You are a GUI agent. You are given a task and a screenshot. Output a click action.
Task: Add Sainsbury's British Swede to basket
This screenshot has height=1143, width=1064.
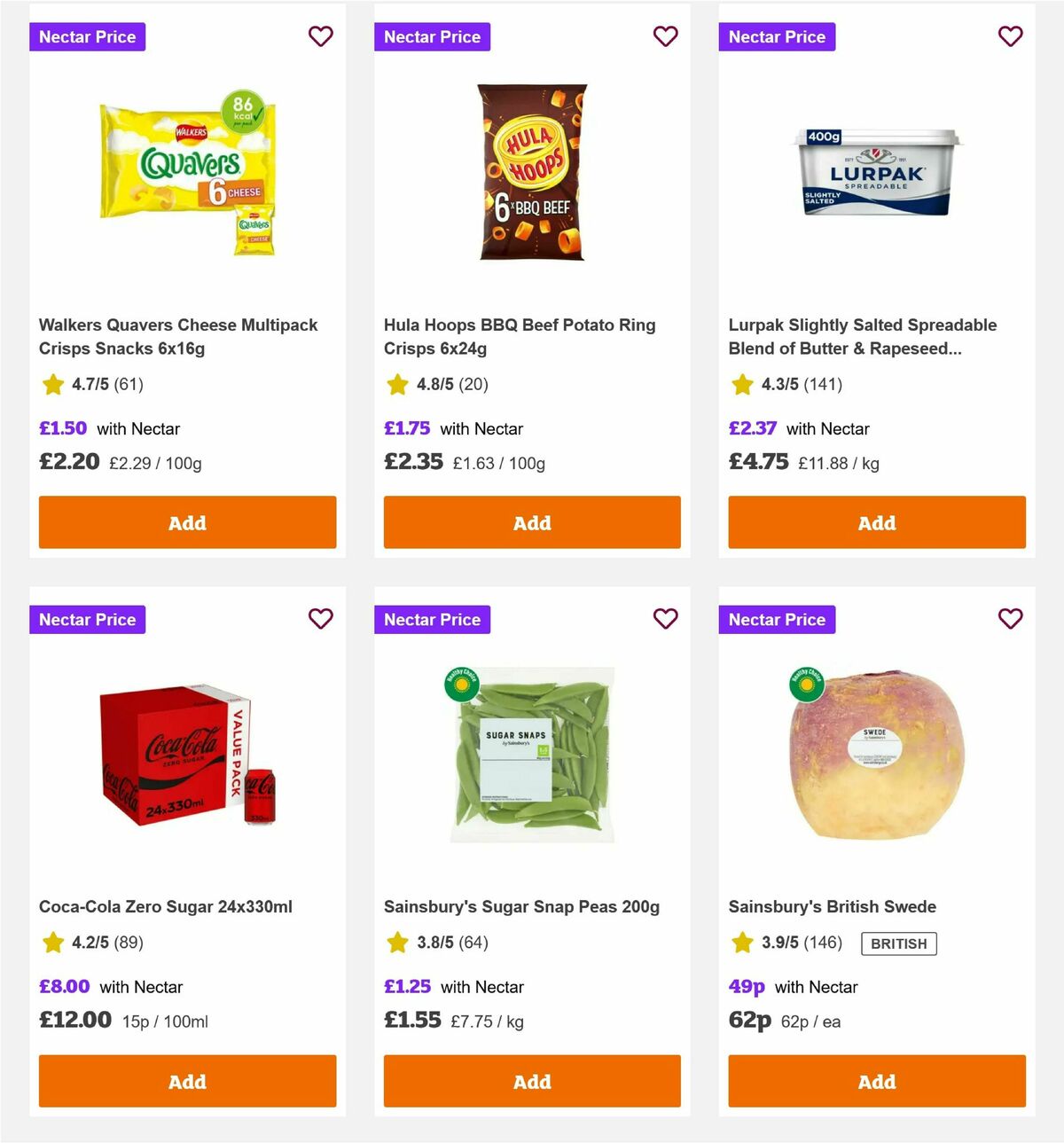click(x=876, y=1082)
